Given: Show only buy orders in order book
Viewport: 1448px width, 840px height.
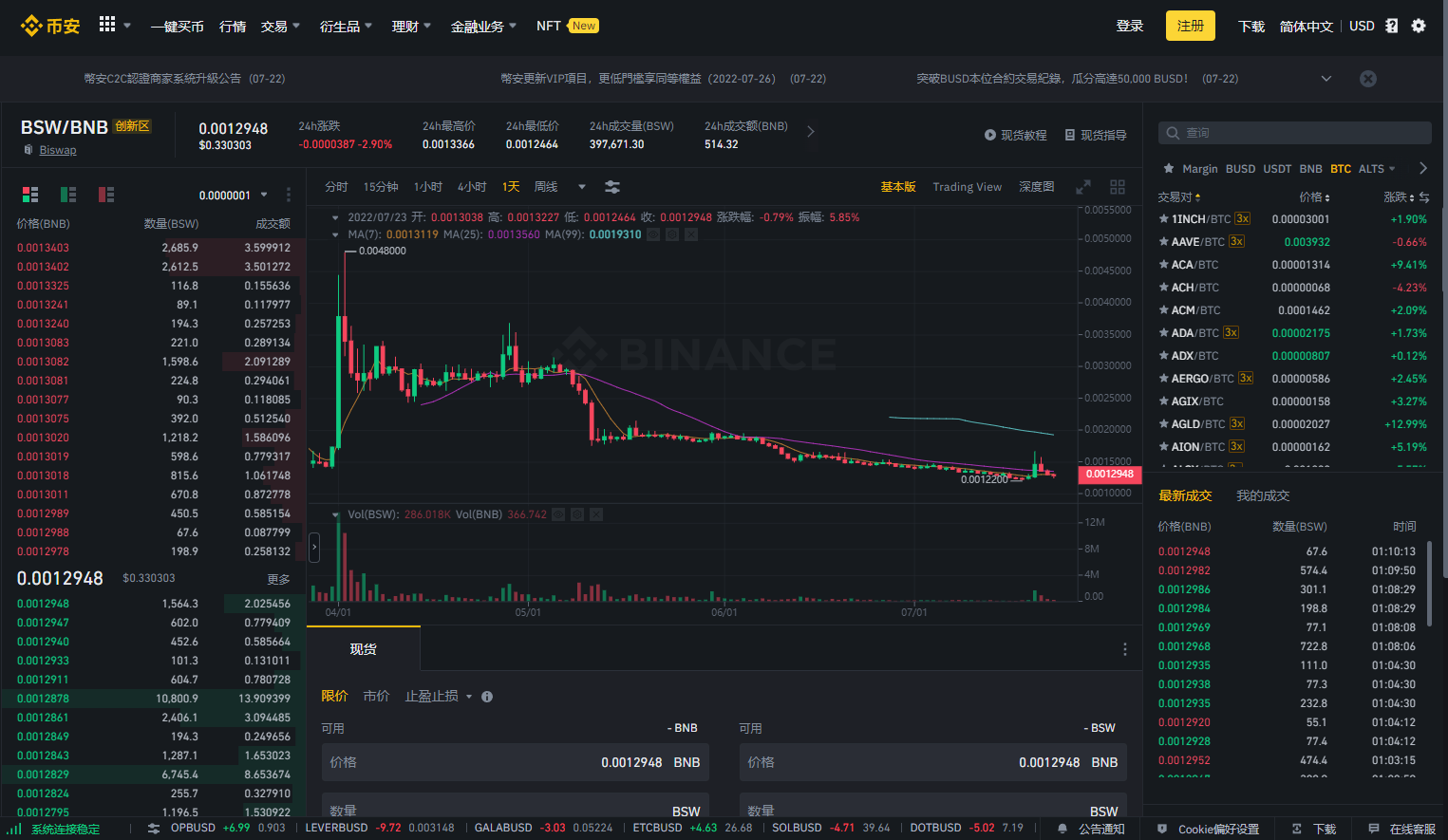Looking at the screenshot, I should point(68,195).
